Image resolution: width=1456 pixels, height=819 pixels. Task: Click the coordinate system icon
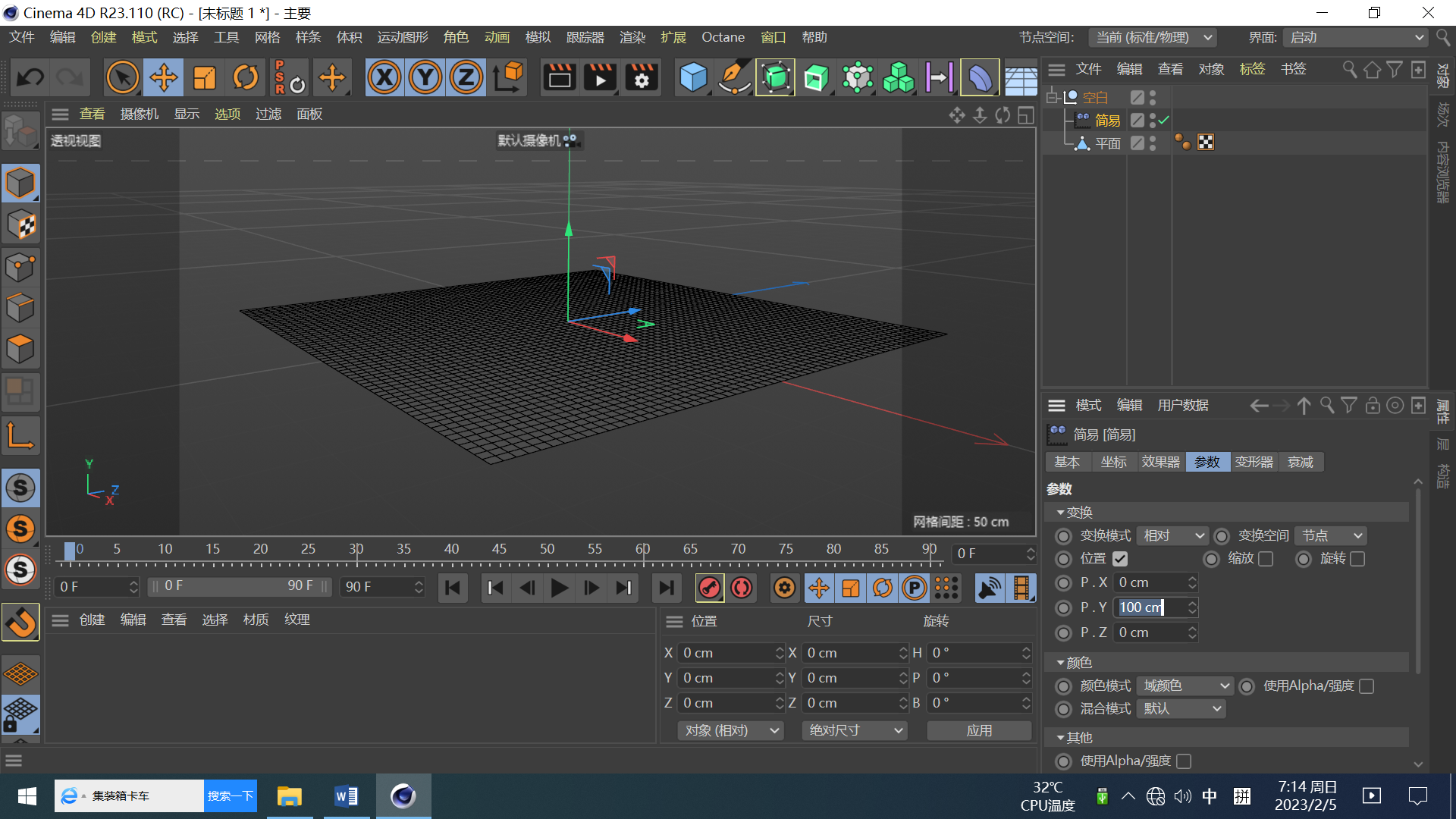[509, 77]
